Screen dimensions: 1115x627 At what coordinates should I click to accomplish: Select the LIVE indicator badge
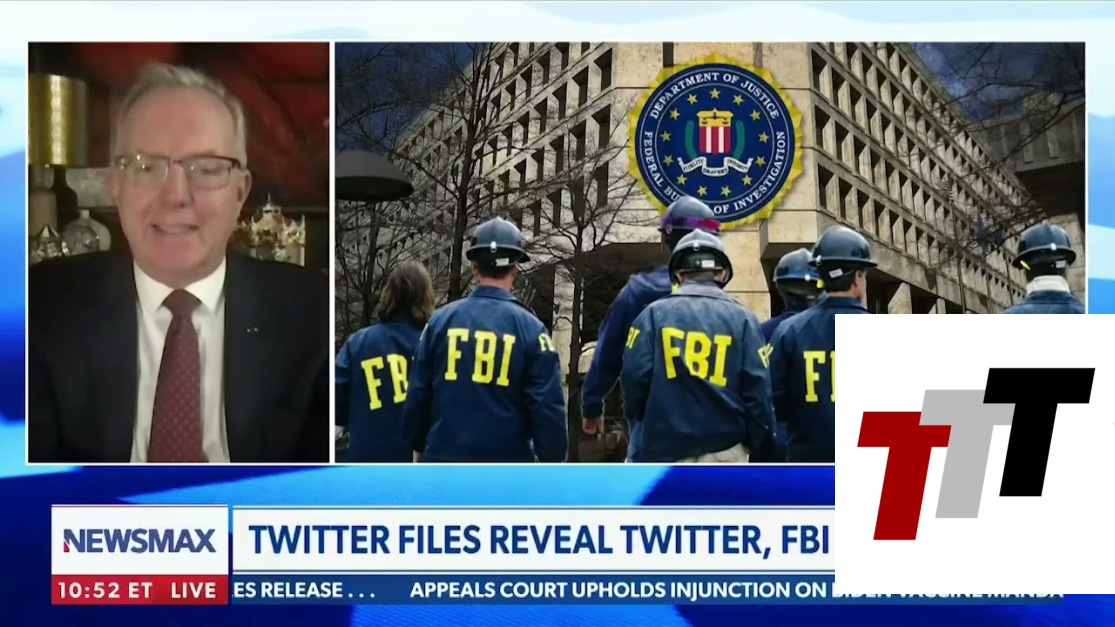click(193, 590)
